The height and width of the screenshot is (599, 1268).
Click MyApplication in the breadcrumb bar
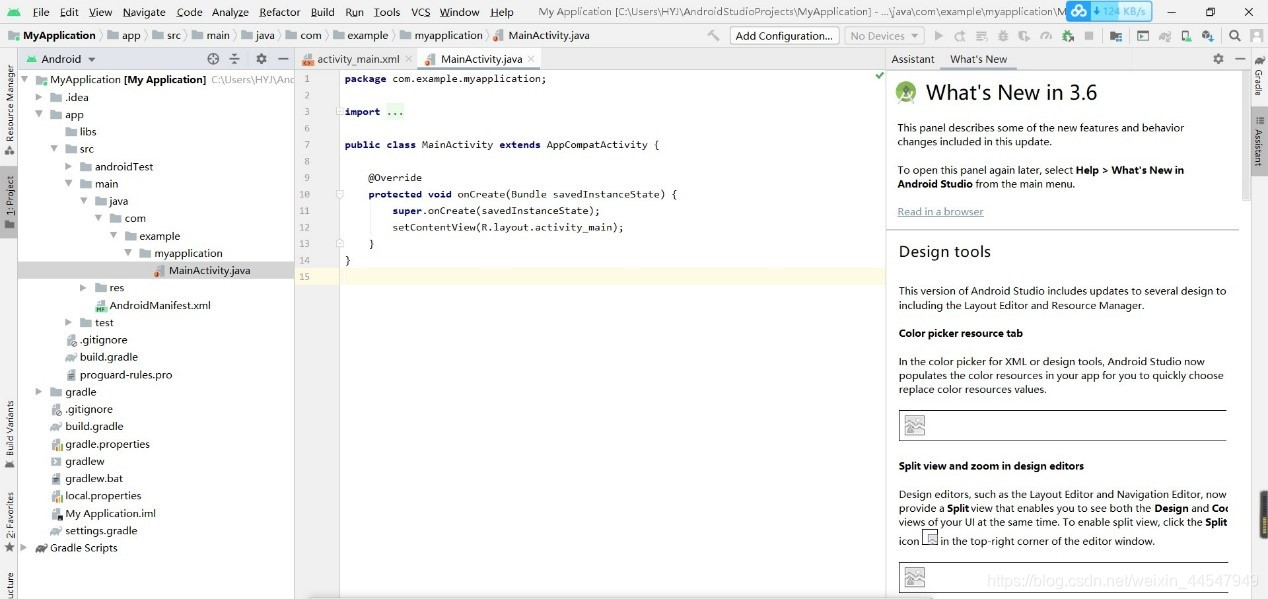coord(59,35)
